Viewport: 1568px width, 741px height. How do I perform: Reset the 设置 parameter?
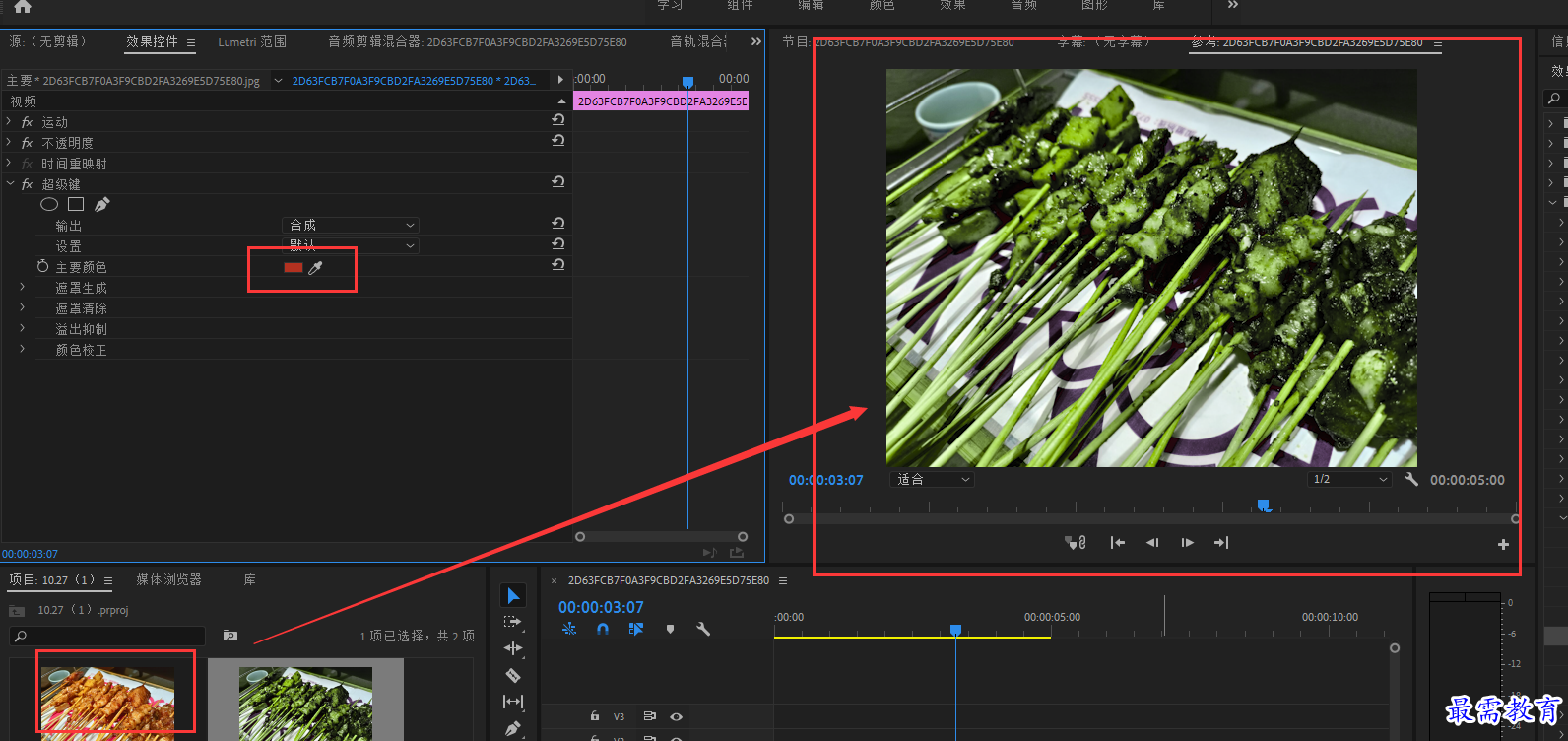click(x=558, y=243)
